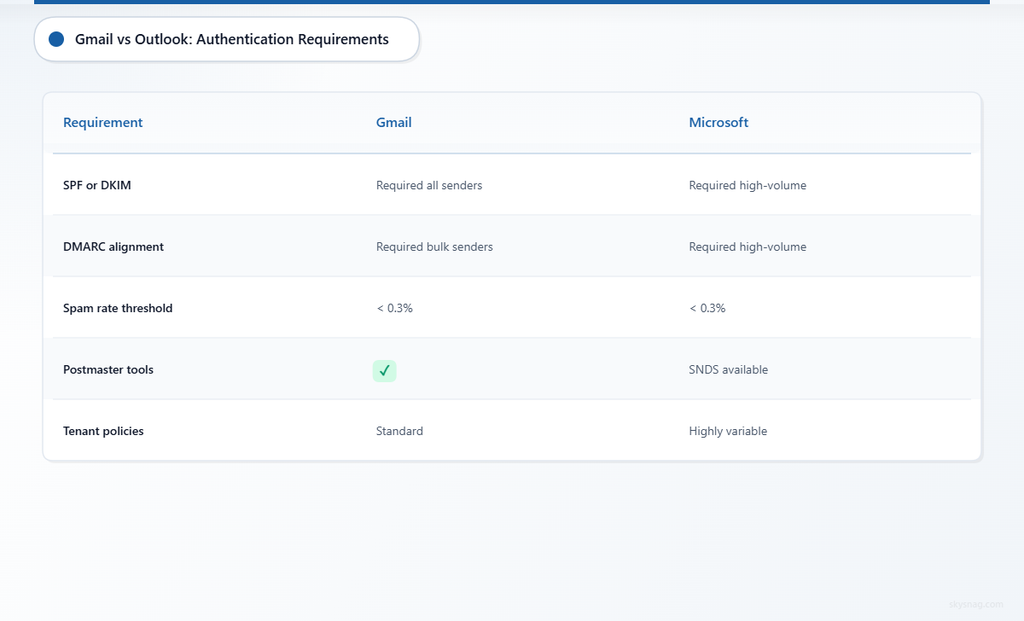Click the Requirement column header
Image resolution: width=1024 pixels, height=621 pixels.
click(x=103, y=122)
